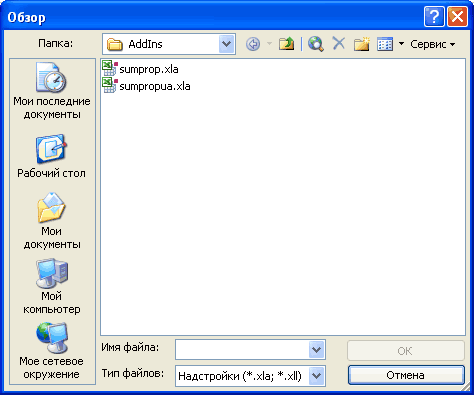Open the AddIns folder dropdown (Папка)
474x395 pixels.
[x=226, y=44]
